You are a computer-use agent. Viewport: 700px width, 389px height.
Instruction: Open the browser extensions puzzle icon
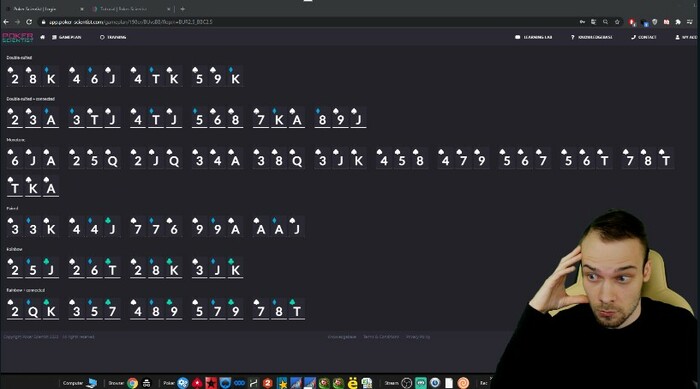click(678, 21)
